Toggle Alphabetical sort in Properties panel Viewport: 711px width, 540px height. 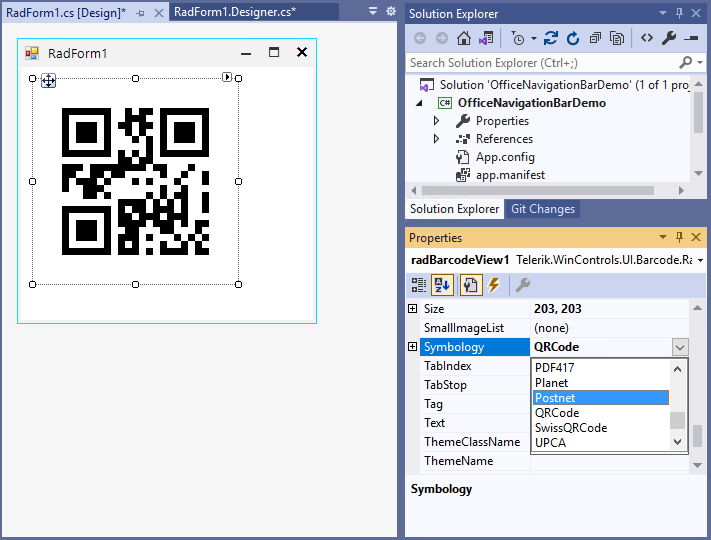pos(442,285)
